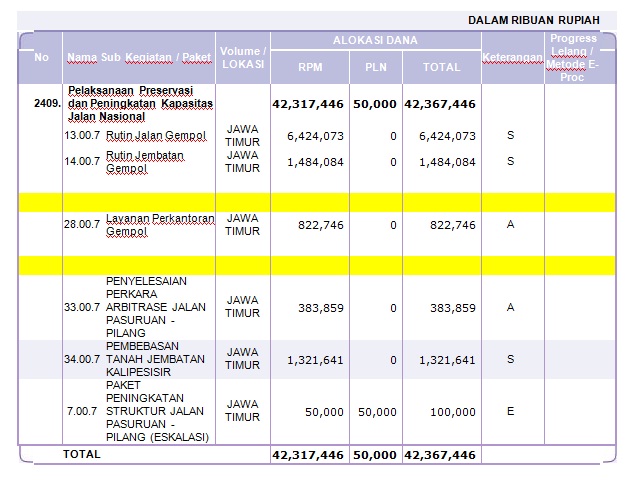Screen dimensions: 640x482
Task: Select Keterangan value "E" for Paket Peningkatan
Action: tap(511, 412)
